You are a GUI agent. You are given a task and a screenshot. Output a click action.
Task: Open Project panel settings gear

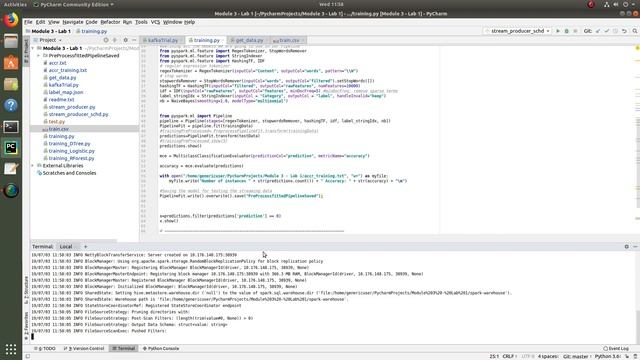[x=125, y=40]
